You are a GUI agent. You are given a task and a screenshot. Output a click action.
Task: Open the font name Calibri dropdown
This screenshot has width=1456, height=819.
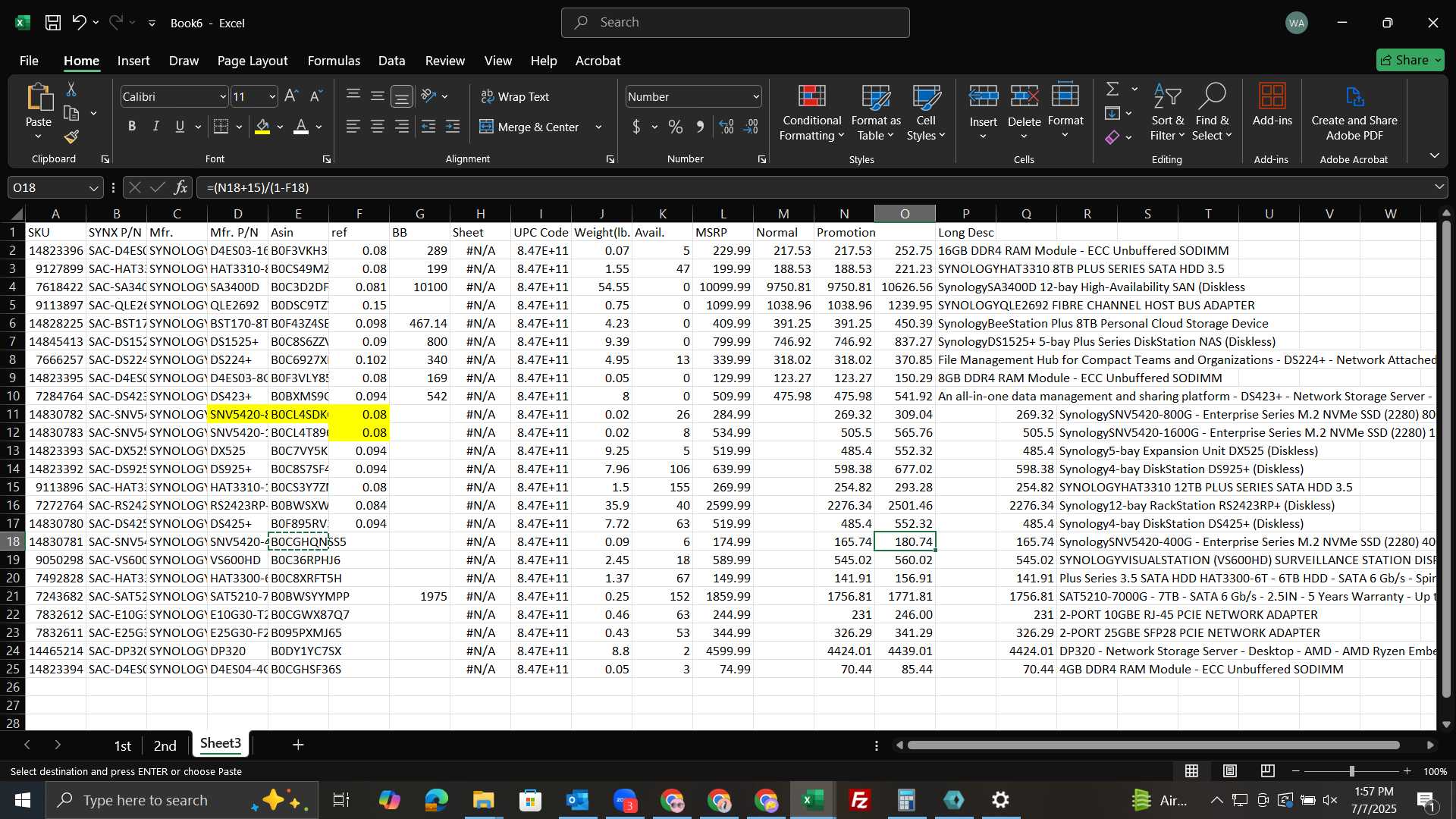pos(223,97)
